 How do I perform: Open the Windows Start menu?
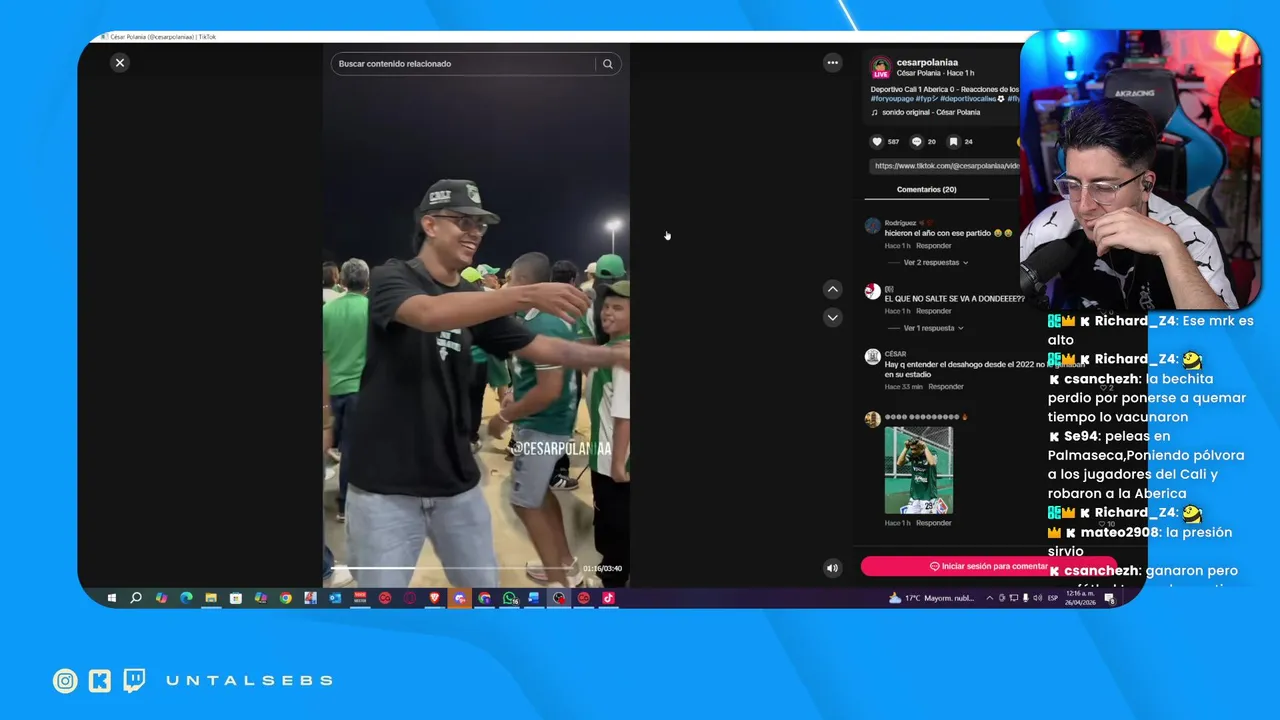[x=112, y=598]
